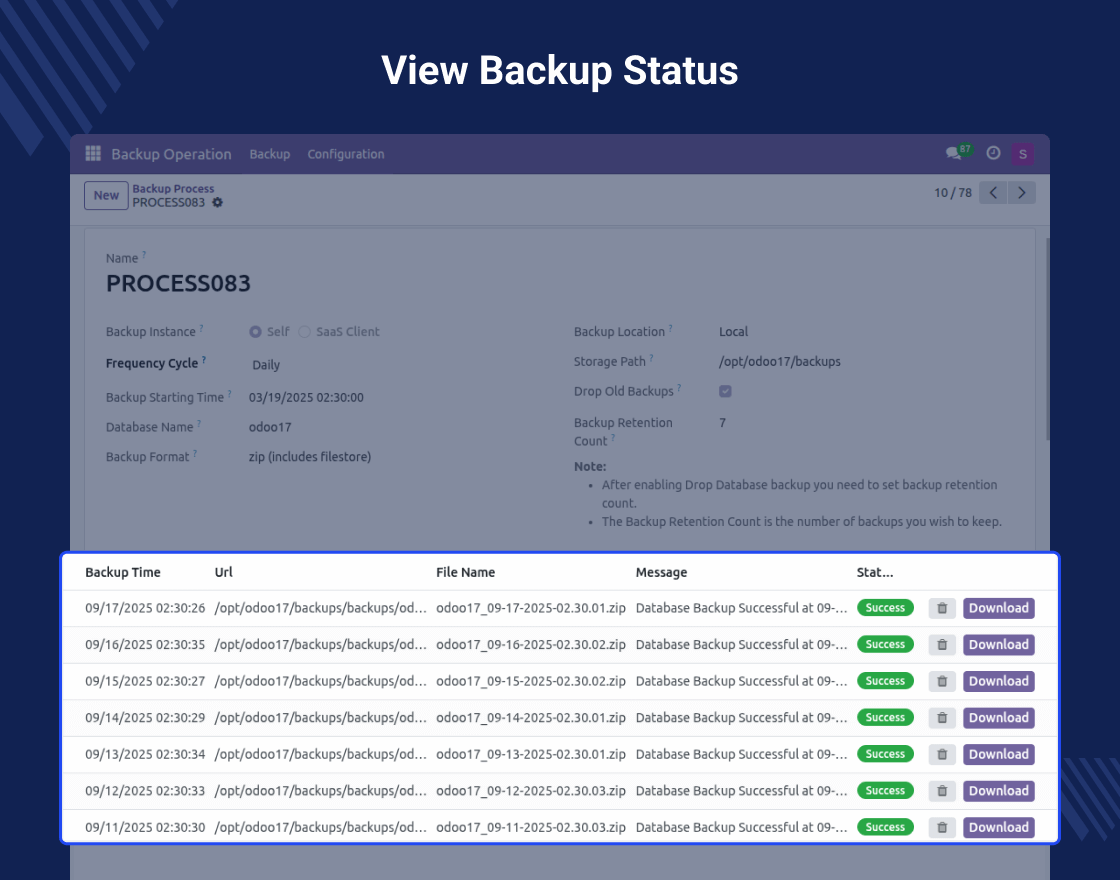Download the 09-11-2025 backup file

[x=999, y=827]
